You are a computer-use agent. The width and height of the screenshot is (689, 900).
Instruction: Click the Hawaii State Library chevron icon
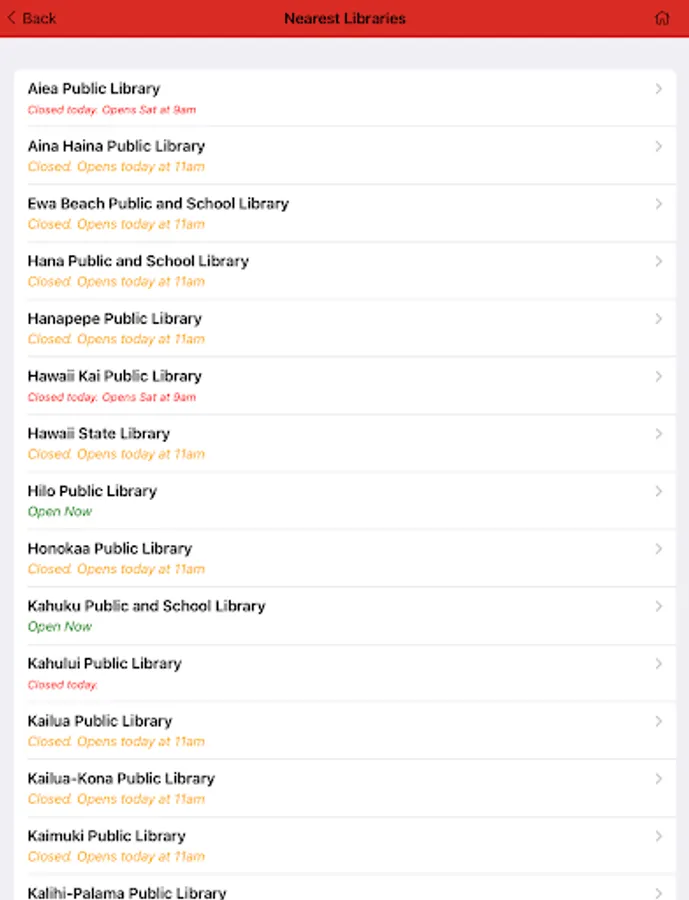(658, 434)
